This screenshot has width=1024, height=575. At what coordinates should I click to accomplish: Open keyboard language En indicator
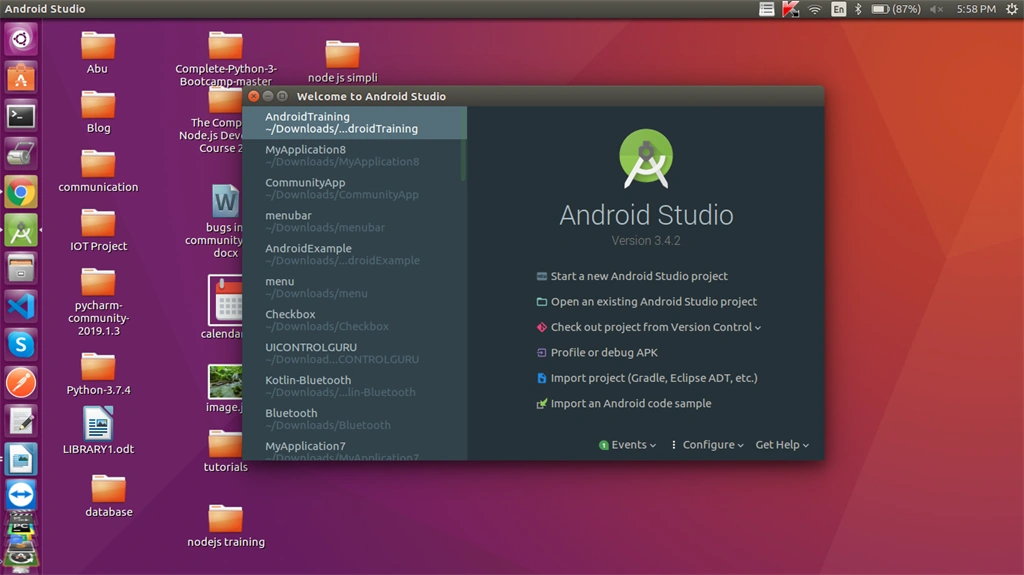tap(839, 9)
